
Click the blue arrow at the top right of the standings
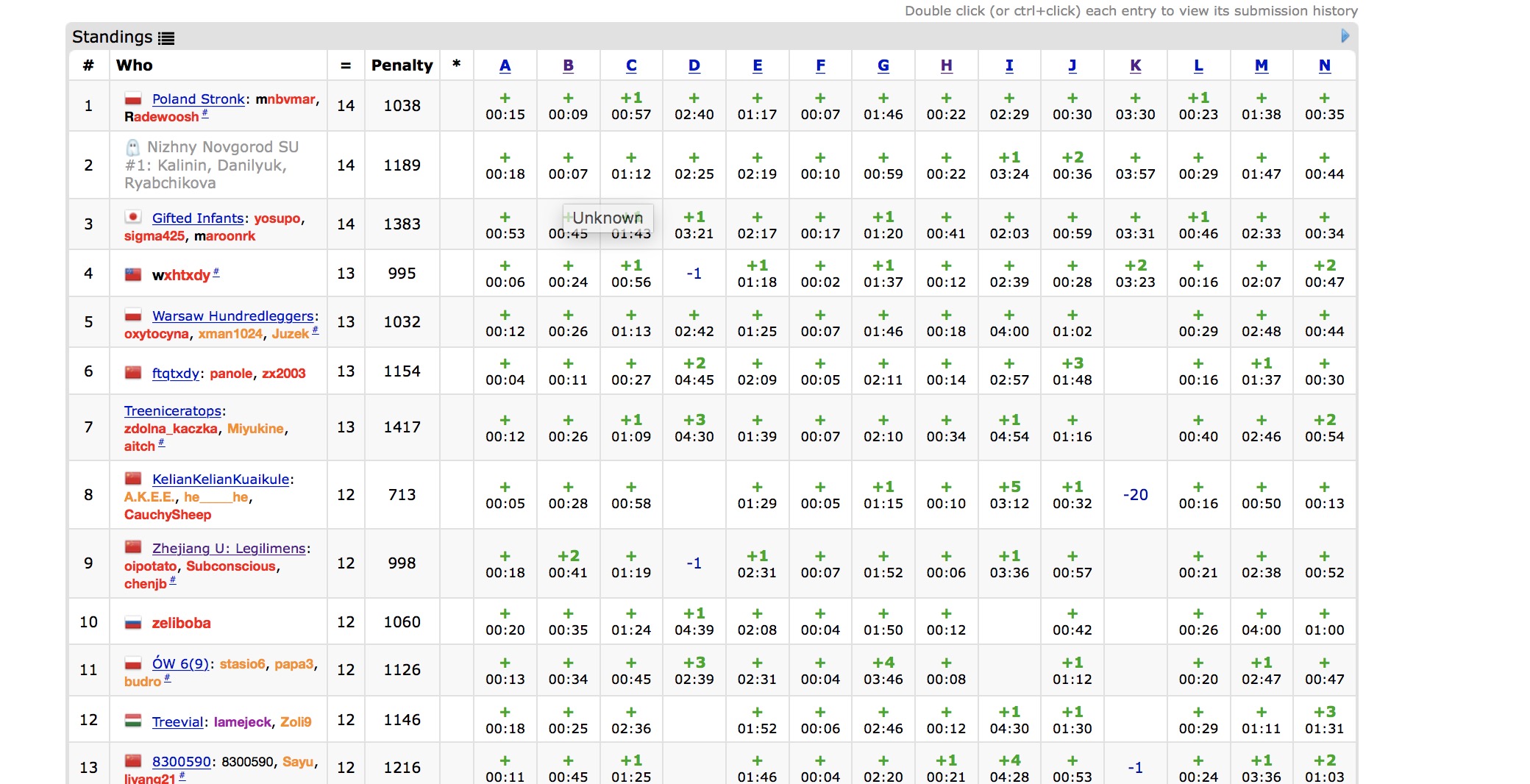[x=1345, y=36]
